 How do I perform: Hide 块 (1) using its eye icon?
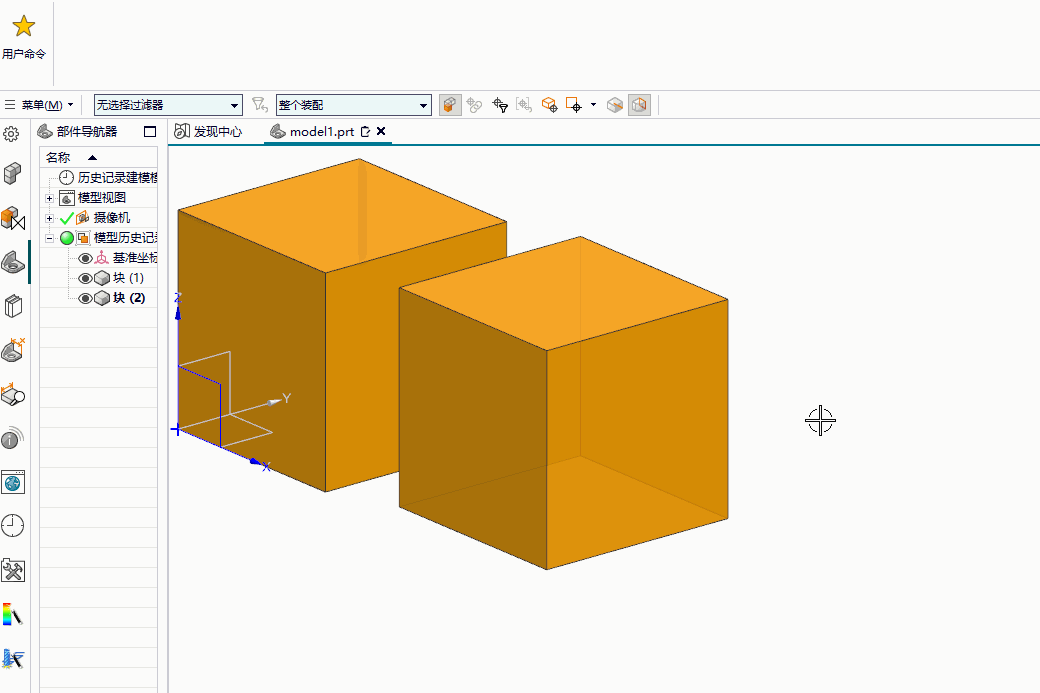click(x=85, y=278)
